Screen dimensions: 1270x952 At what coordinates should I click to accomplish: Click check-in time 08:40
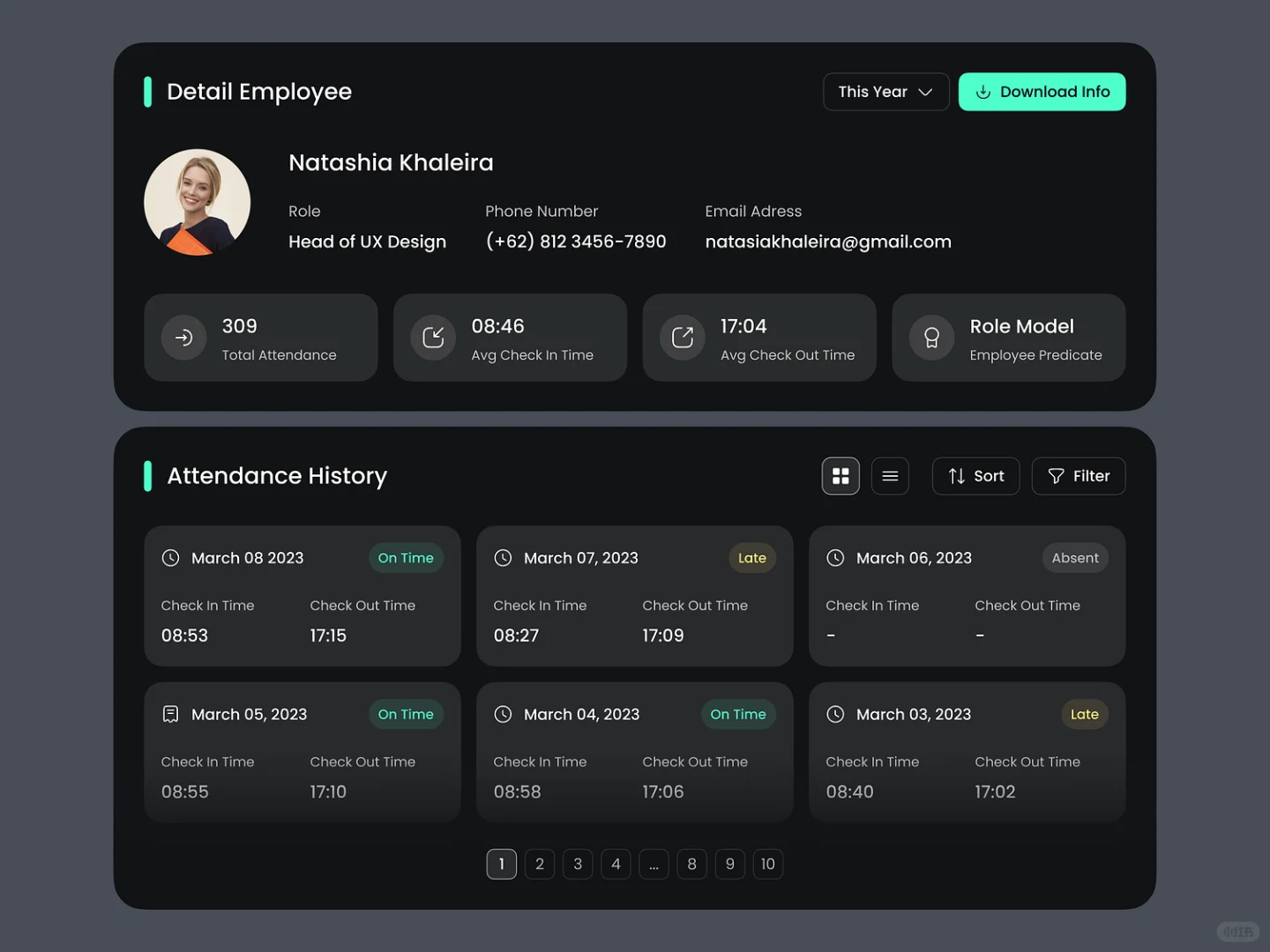tap(850, 792)
